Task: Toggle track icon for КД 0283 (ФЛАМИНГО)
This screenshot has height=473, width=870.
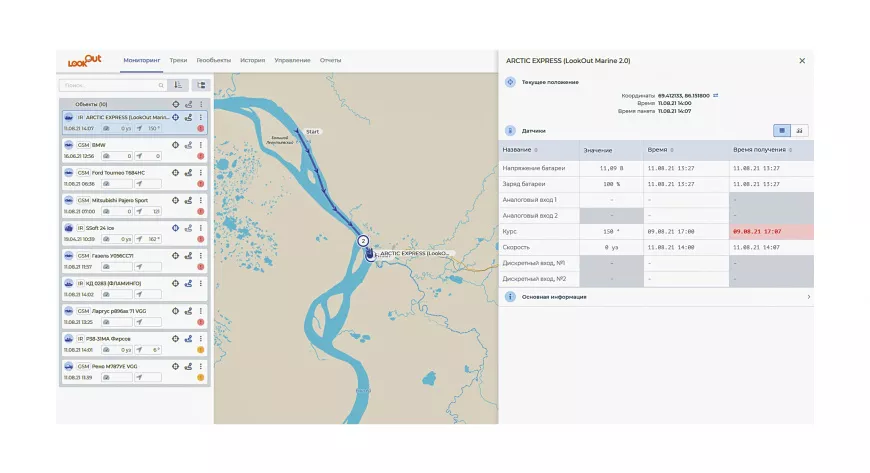Action: 189,283
